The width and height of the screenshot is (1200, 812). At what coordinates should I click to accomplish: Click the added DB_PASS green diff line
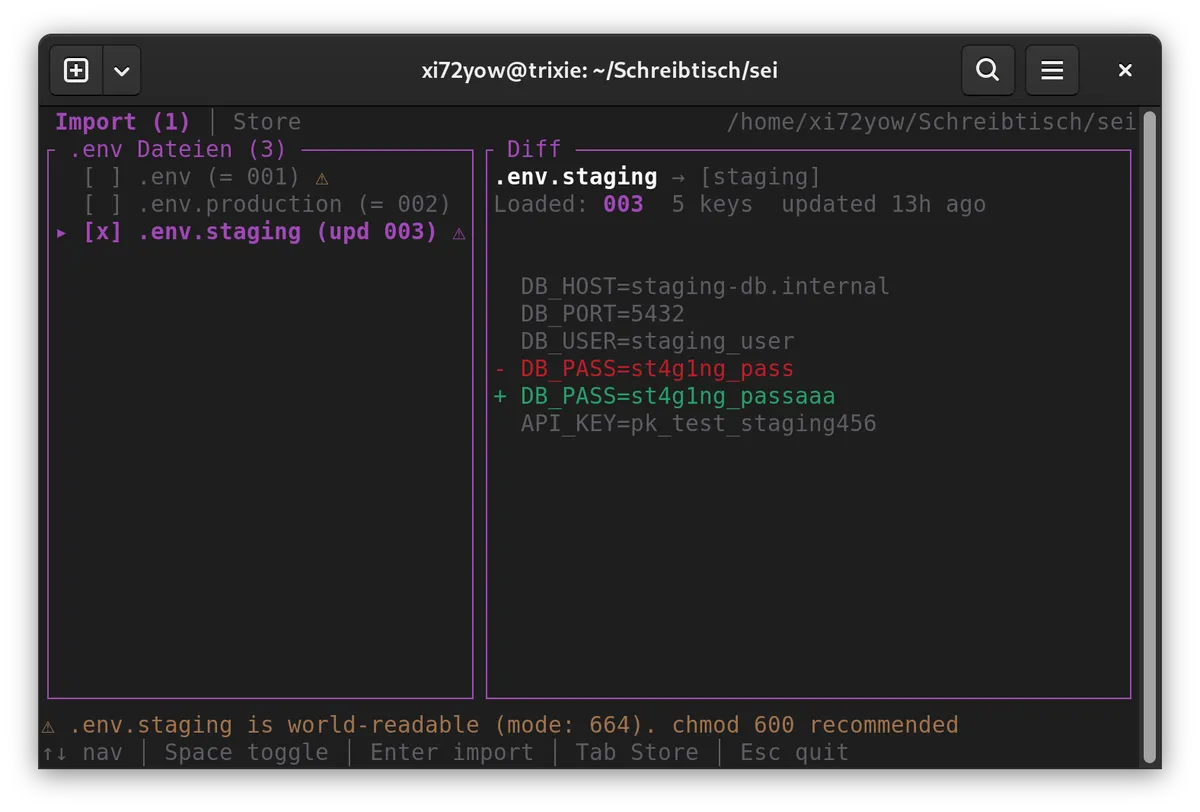pyautogui.click(x=677, y=396)
